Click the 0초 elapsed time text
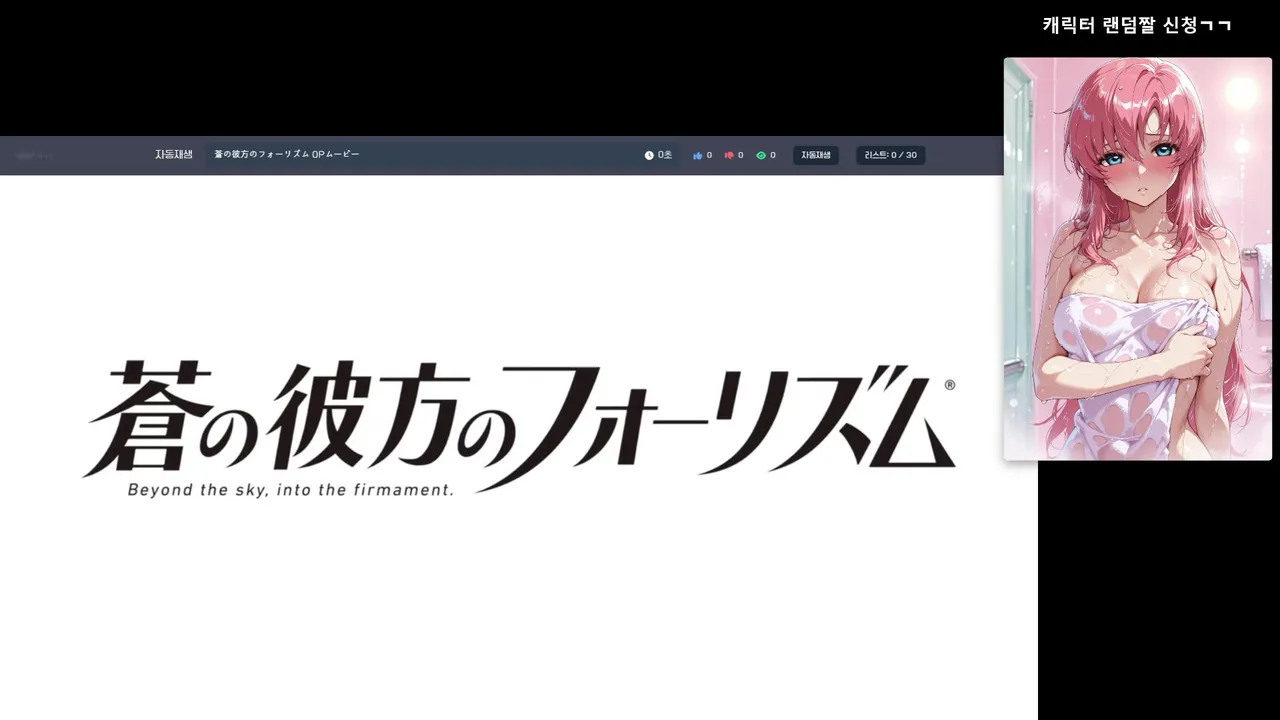The height and width of the screenshot is (720, 1280). coord(665,155)
